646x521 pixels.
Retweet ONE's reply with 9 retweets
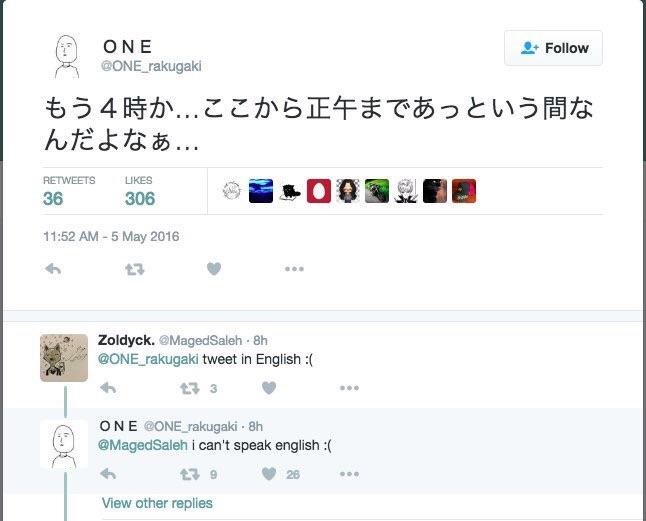pyautogui.click(x=190, y=474)
